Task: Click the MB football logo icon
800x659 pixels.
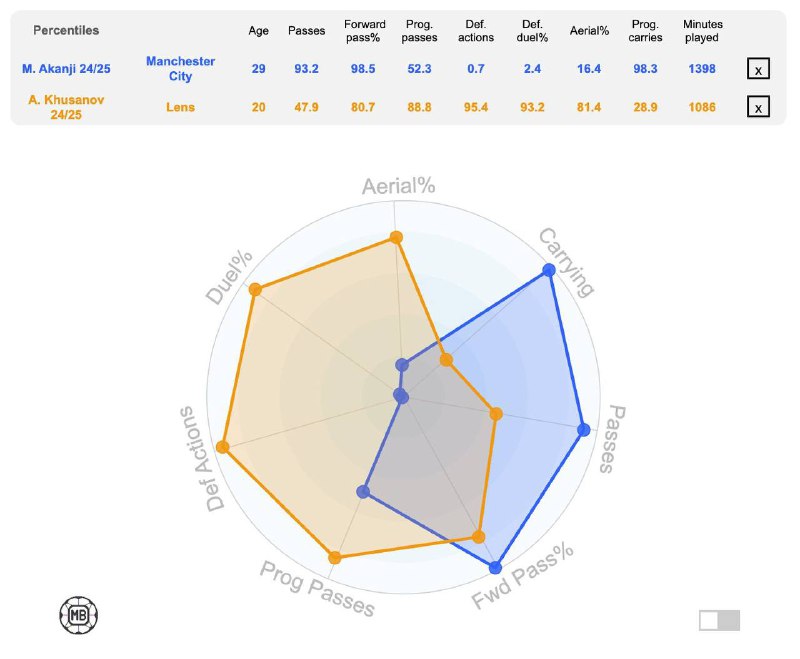Action: pyautogui.click(x=79, y=615)
